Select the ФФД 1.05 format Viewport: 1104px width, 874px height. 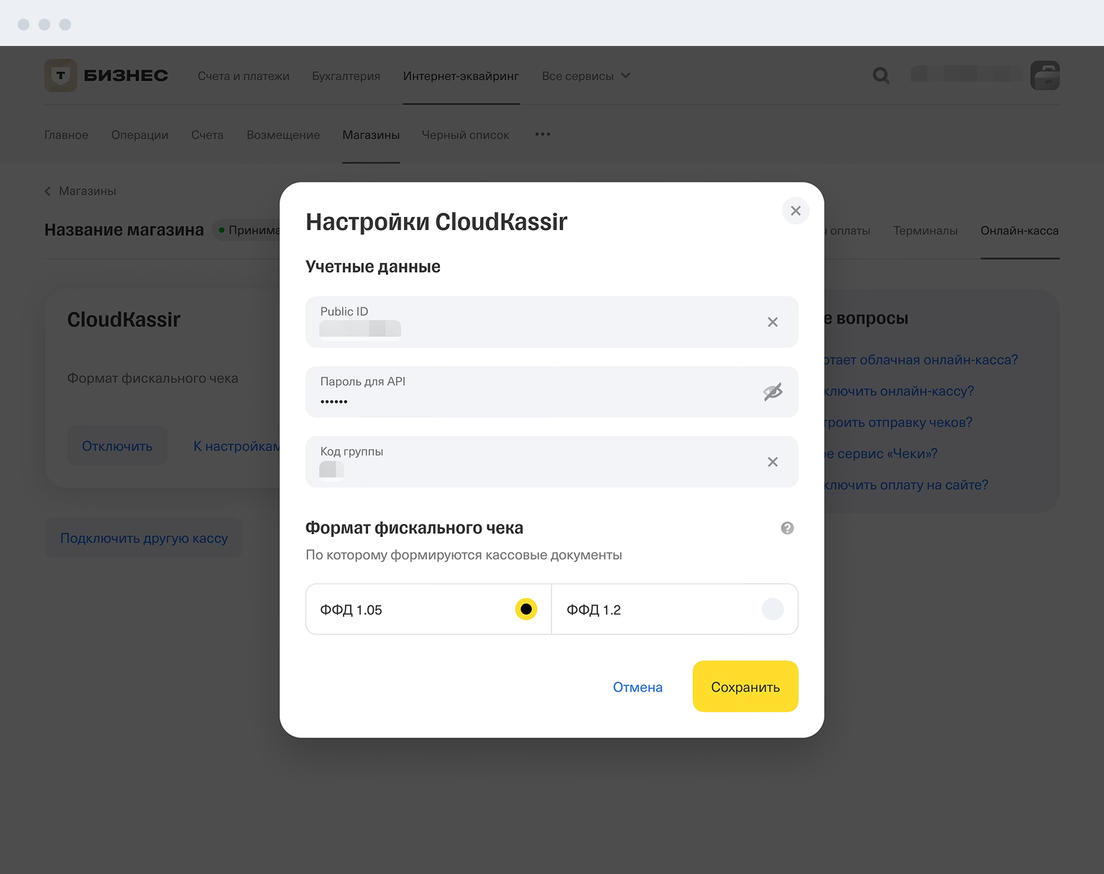tap(428, 609)
